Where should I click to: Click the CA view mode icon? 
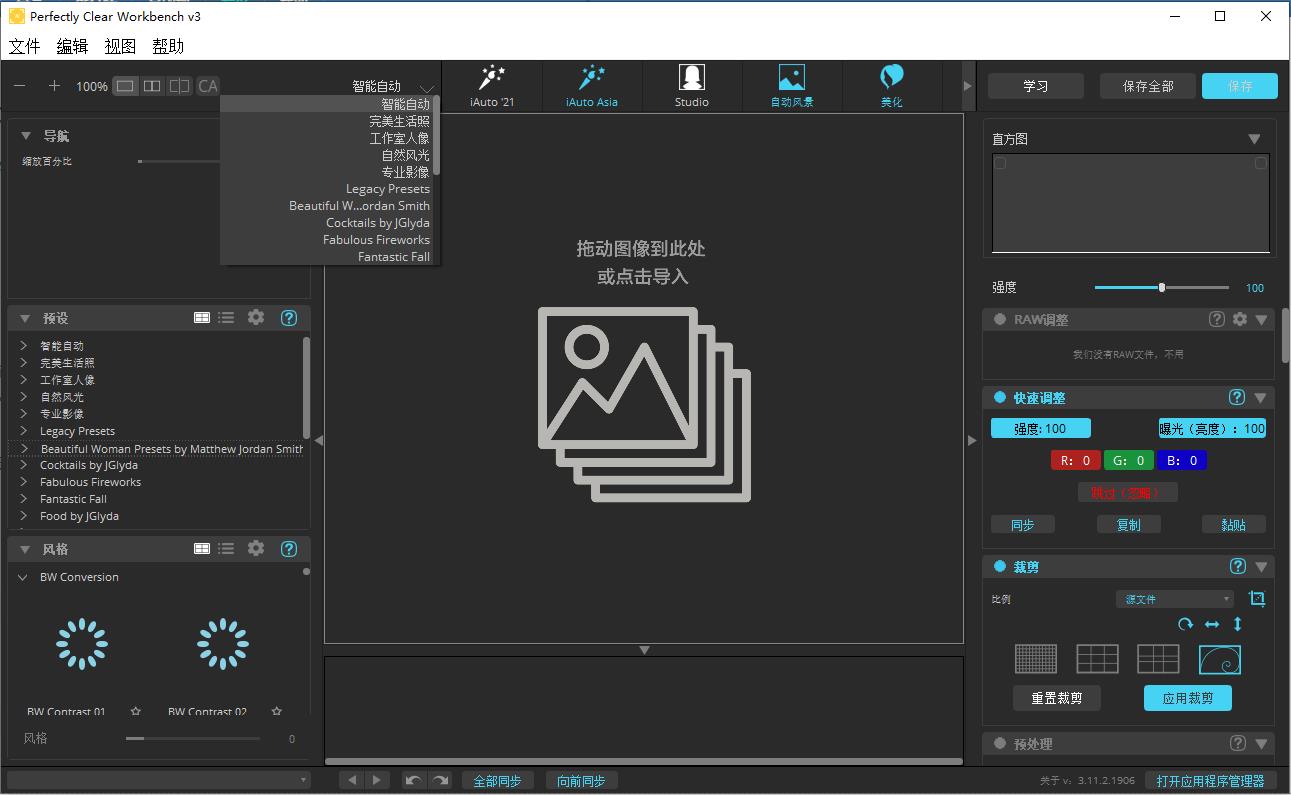tap(207, 86)
